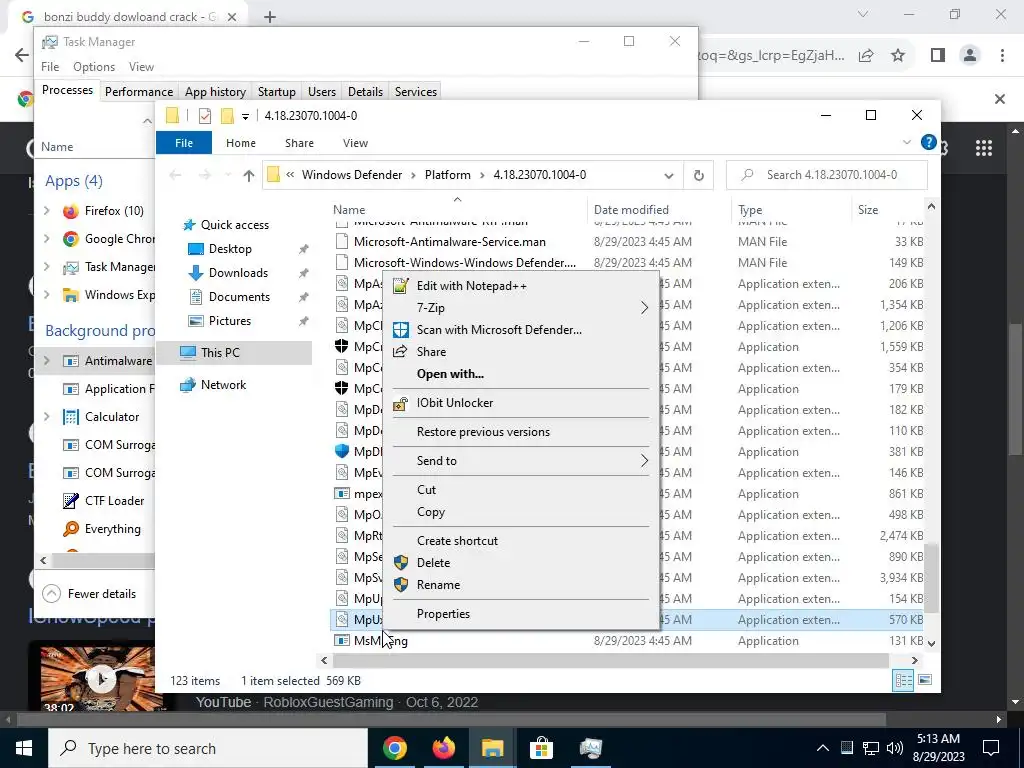
Task: Click the Notepad++ icon in context menu
Action: click(400, 285)
